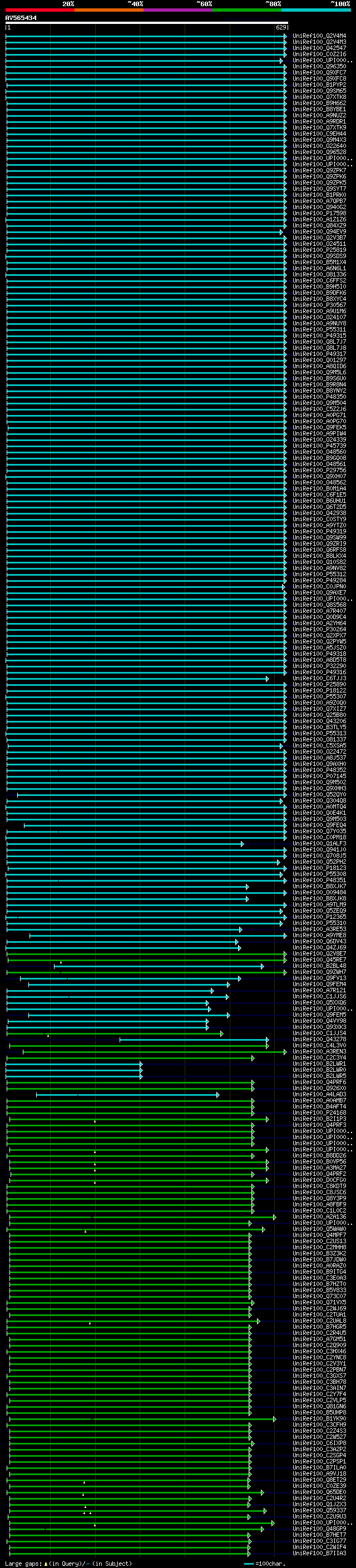Open hit UniRef100_C0Z2I6
Image resolution: width=356 pixels, height=1568 pixels.
click(319, 54)
